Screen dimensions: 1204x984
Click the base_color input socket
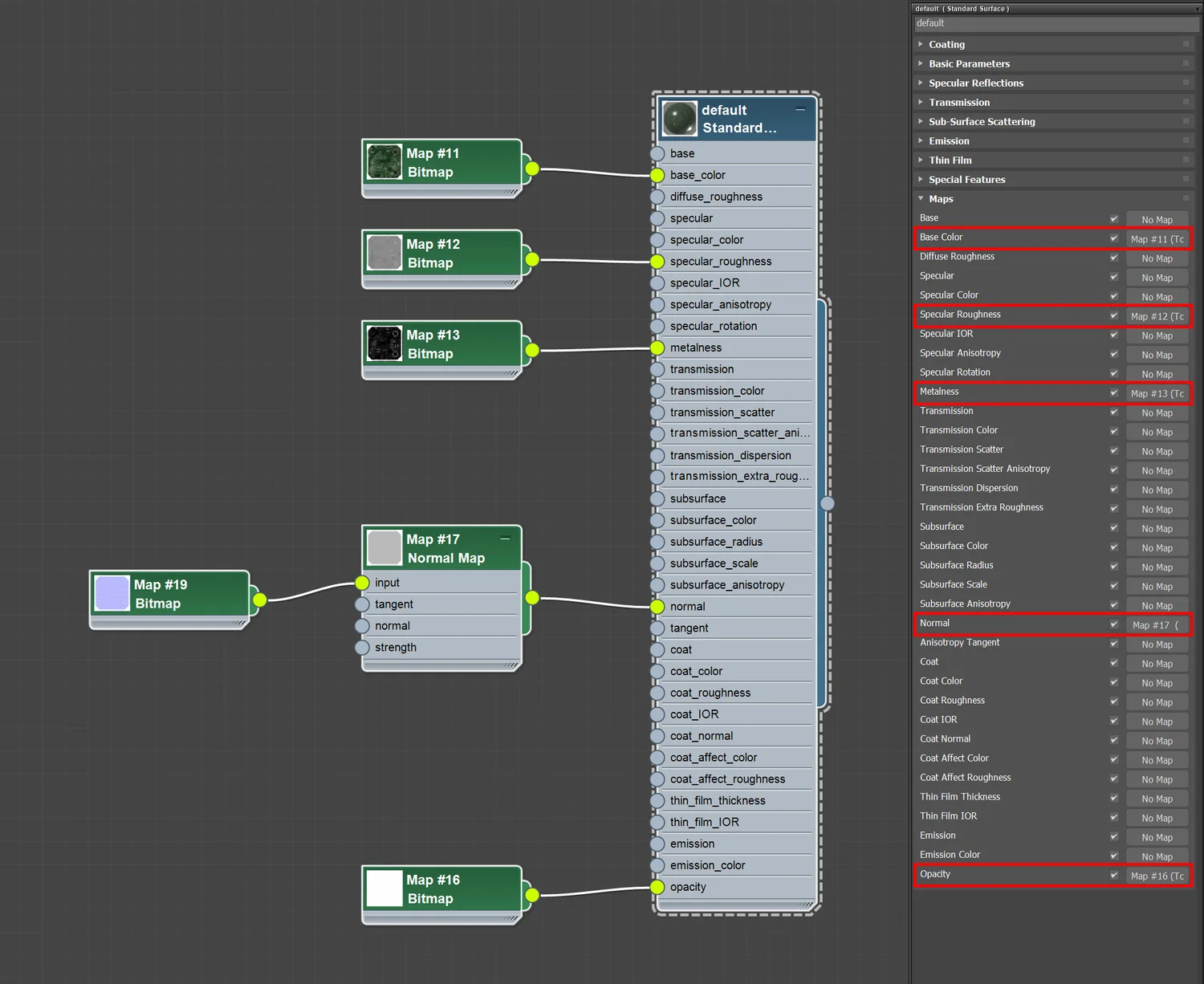657,175
